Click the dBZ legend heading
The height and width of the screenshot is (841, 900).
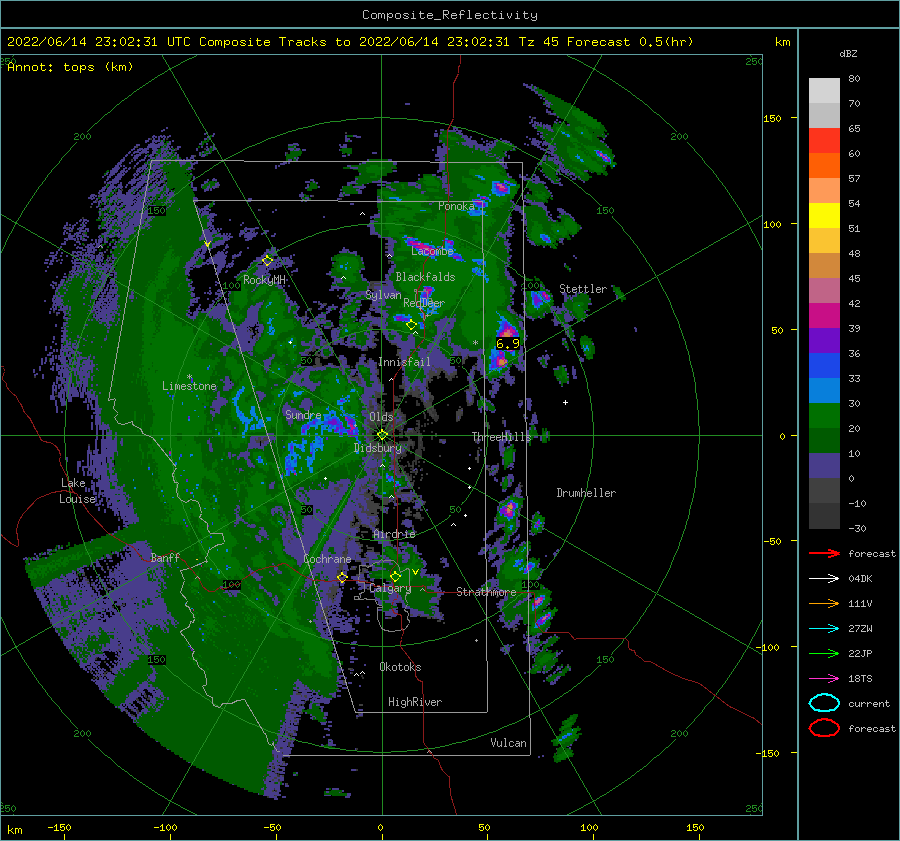click(x=848, y=53)
